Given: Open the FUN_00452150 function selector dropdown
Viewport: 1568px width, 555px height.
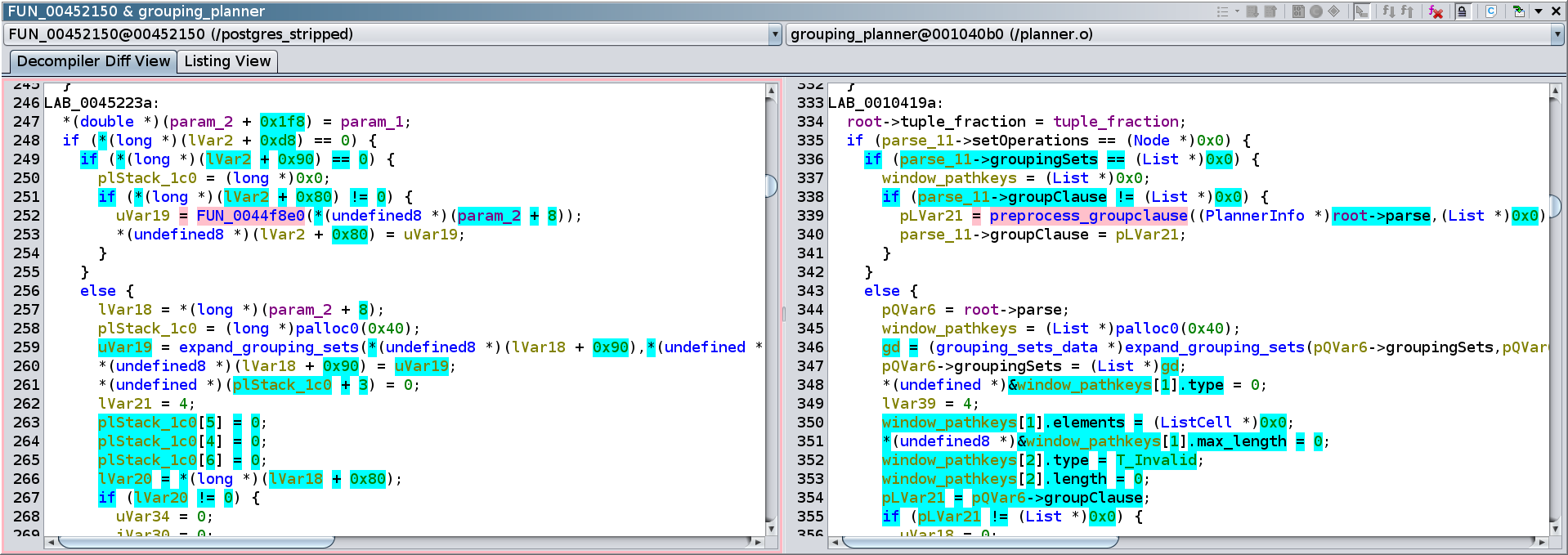Looking at the screenshot, I should [x=775, y=34].
